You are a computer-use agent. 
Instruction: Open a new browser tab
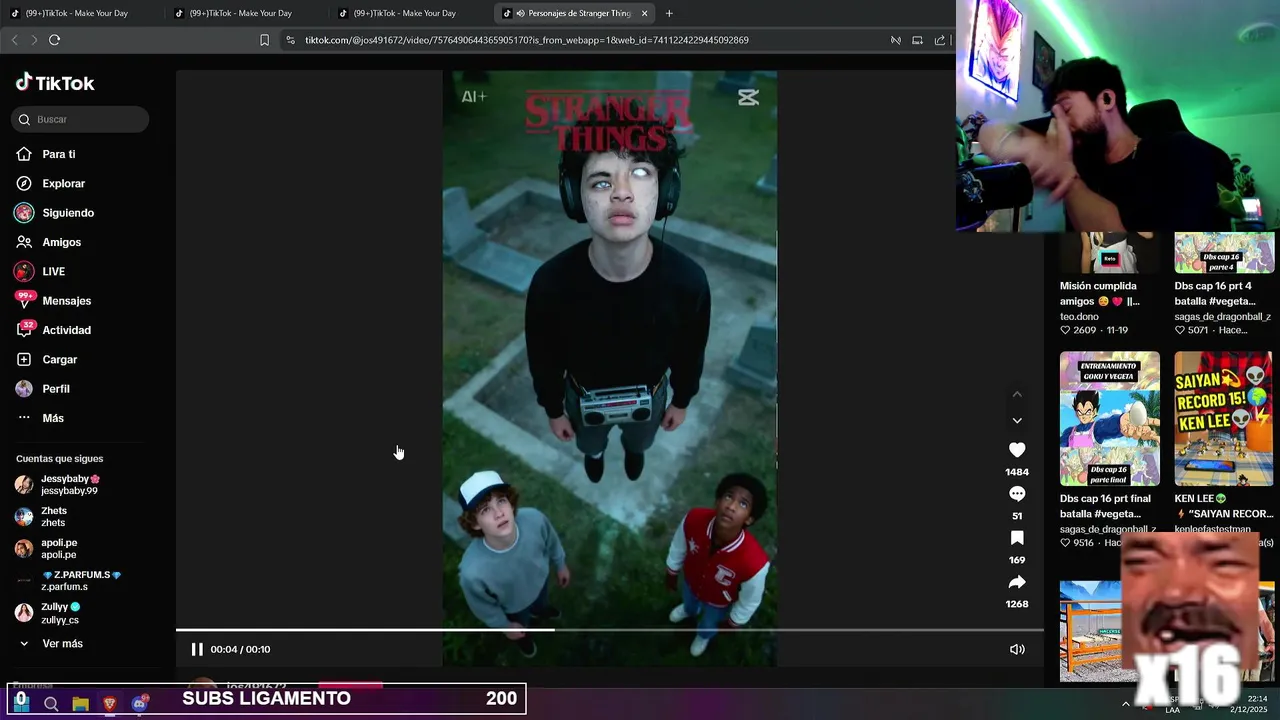669,13
